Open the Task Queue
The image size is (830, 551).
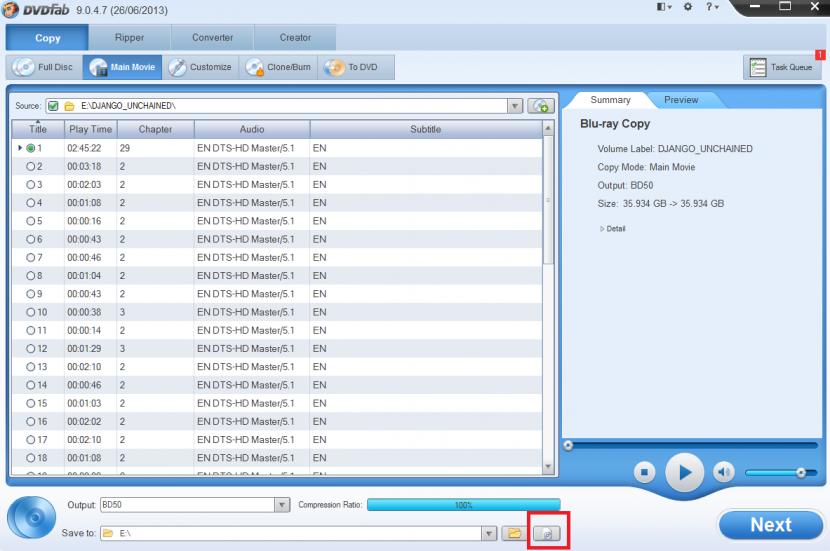pyautogui.click(x=781, y=67)
